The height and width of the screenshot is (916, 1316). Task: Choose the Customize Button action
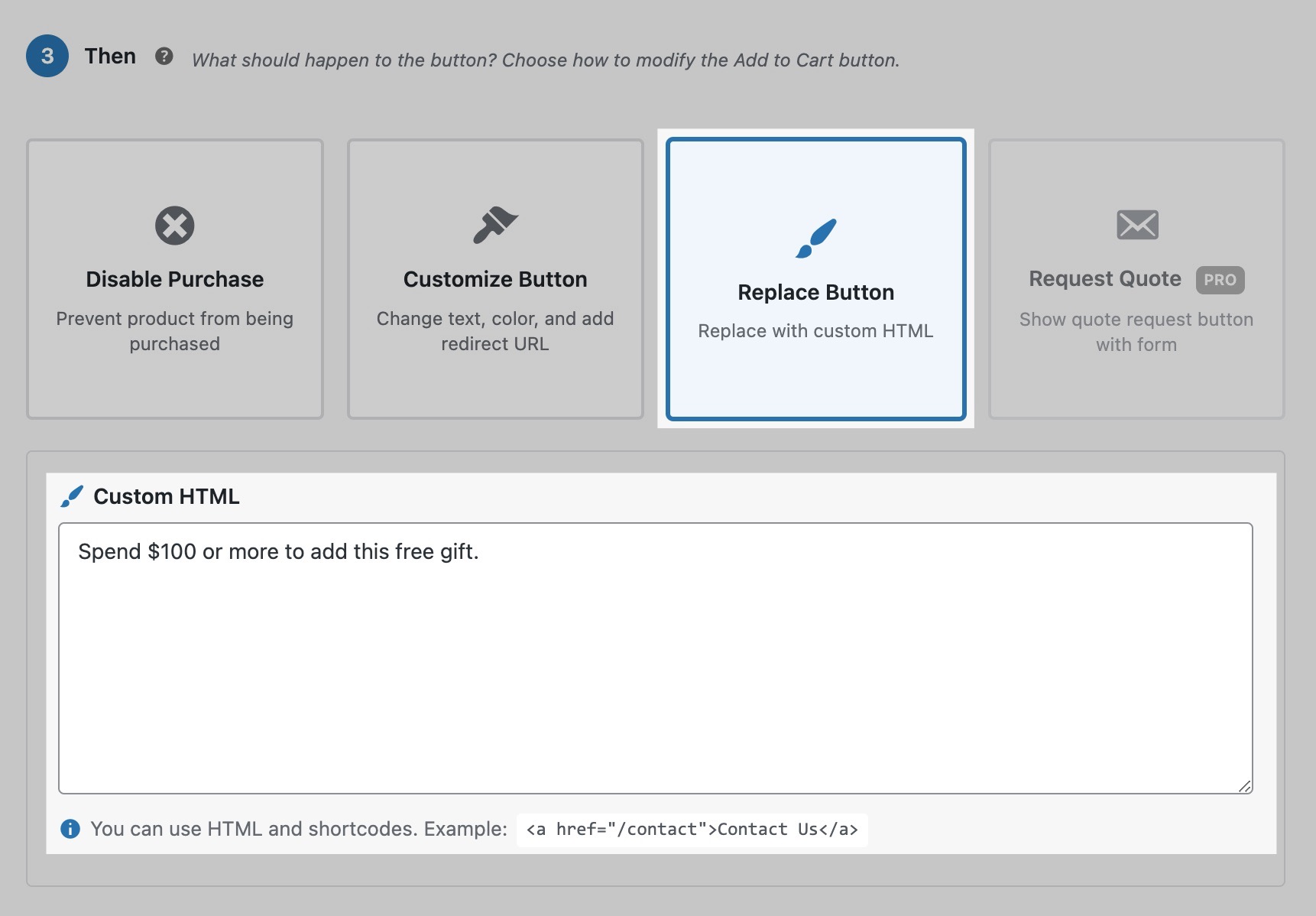495,278
